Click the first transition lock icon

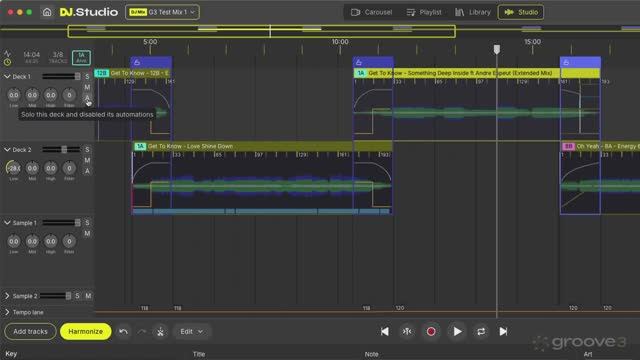click(137, 62)
